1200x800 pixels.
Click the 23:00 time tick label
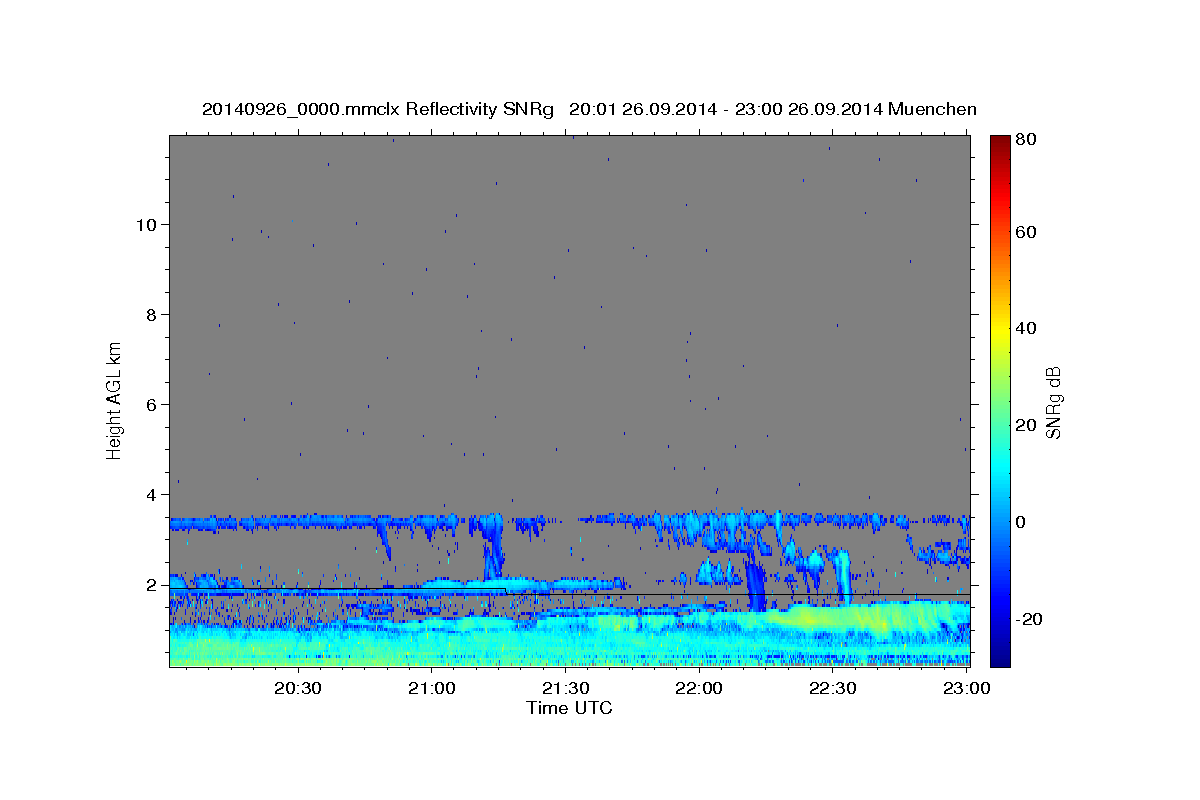966,688
